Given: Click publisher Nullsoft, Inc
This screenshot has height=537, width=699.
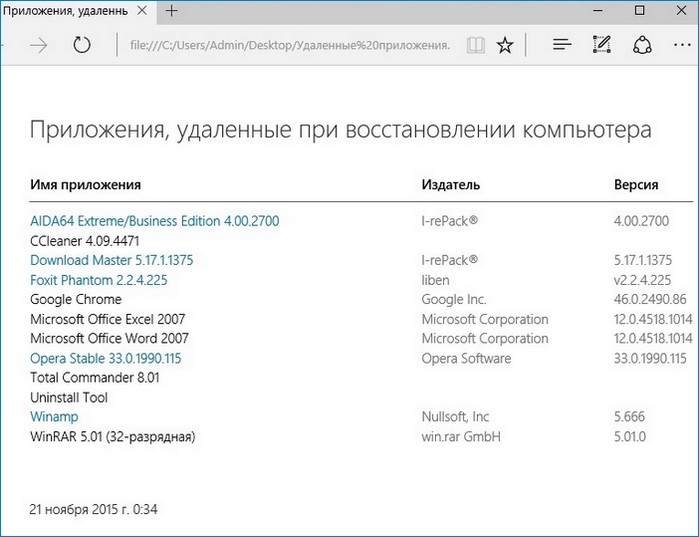Looking at the screenshot, I should click(x=455, y=417).
